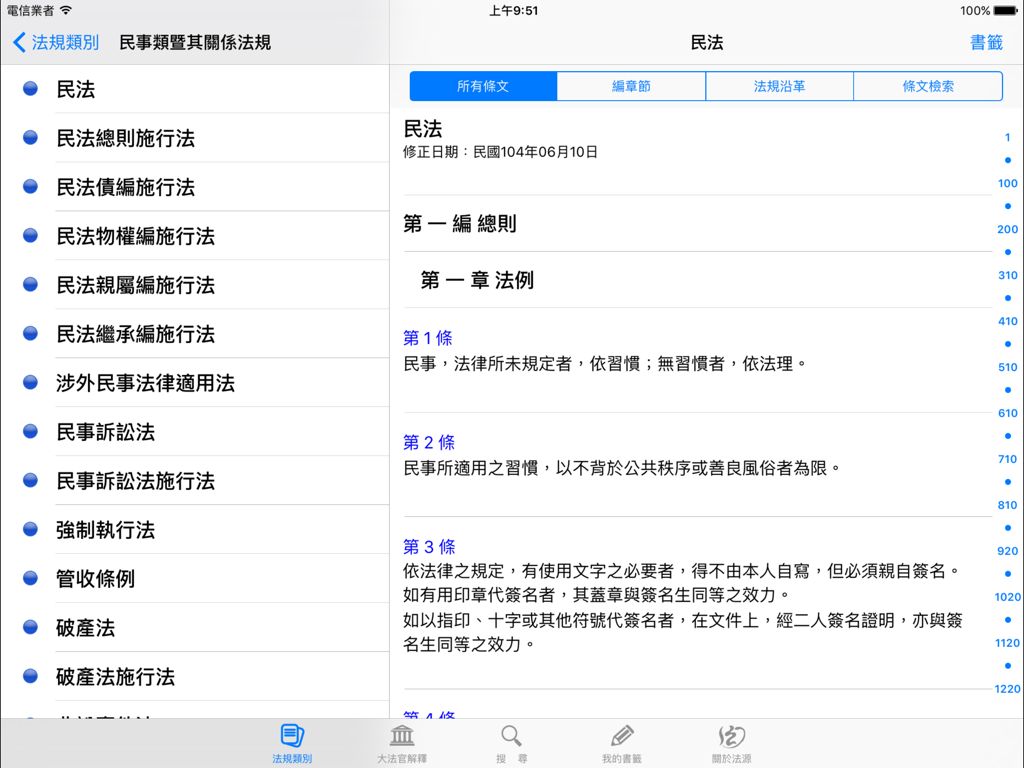1024x768 pixels.
Task: Switch to the 編章節 segment
Action: (631, 86)
